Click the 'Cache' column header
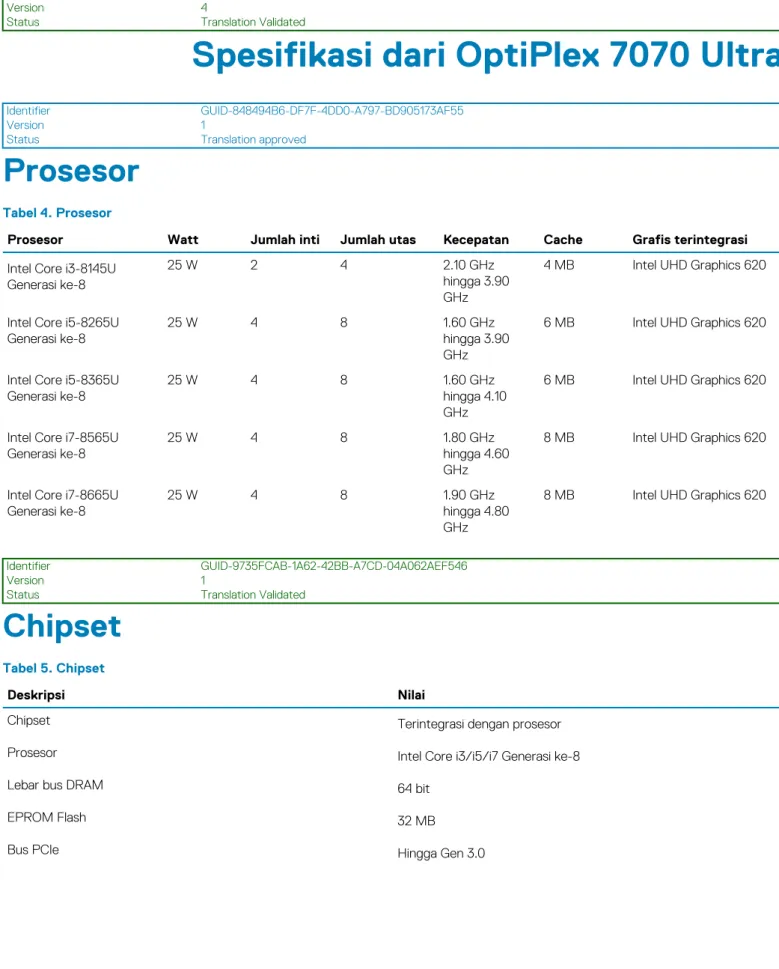779x969 pixels. click(563, 240)
